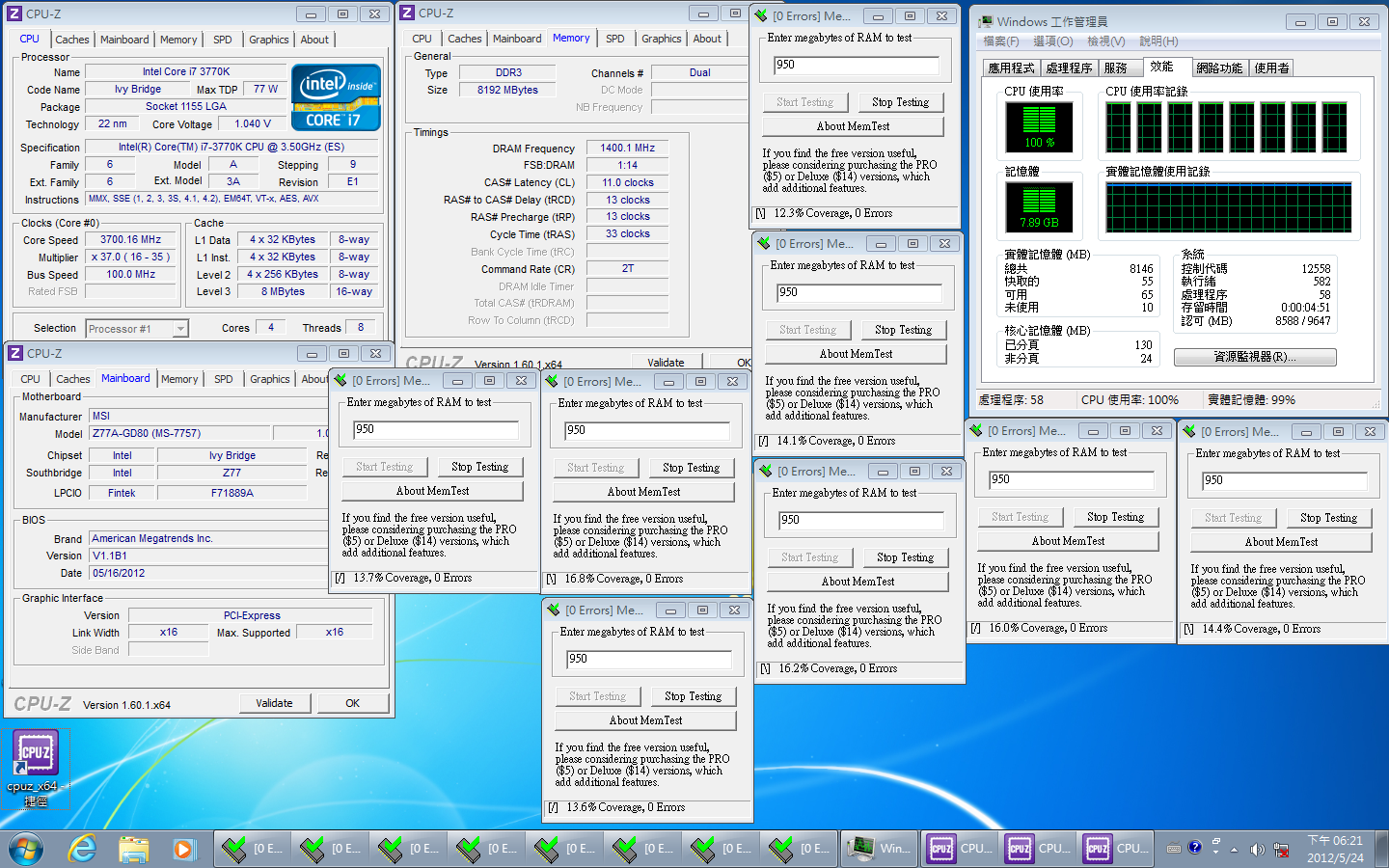This screenshot has width=1389, height=868.
Task: Show hidden tray icons arrow
Action: [x=1234, y=850]
